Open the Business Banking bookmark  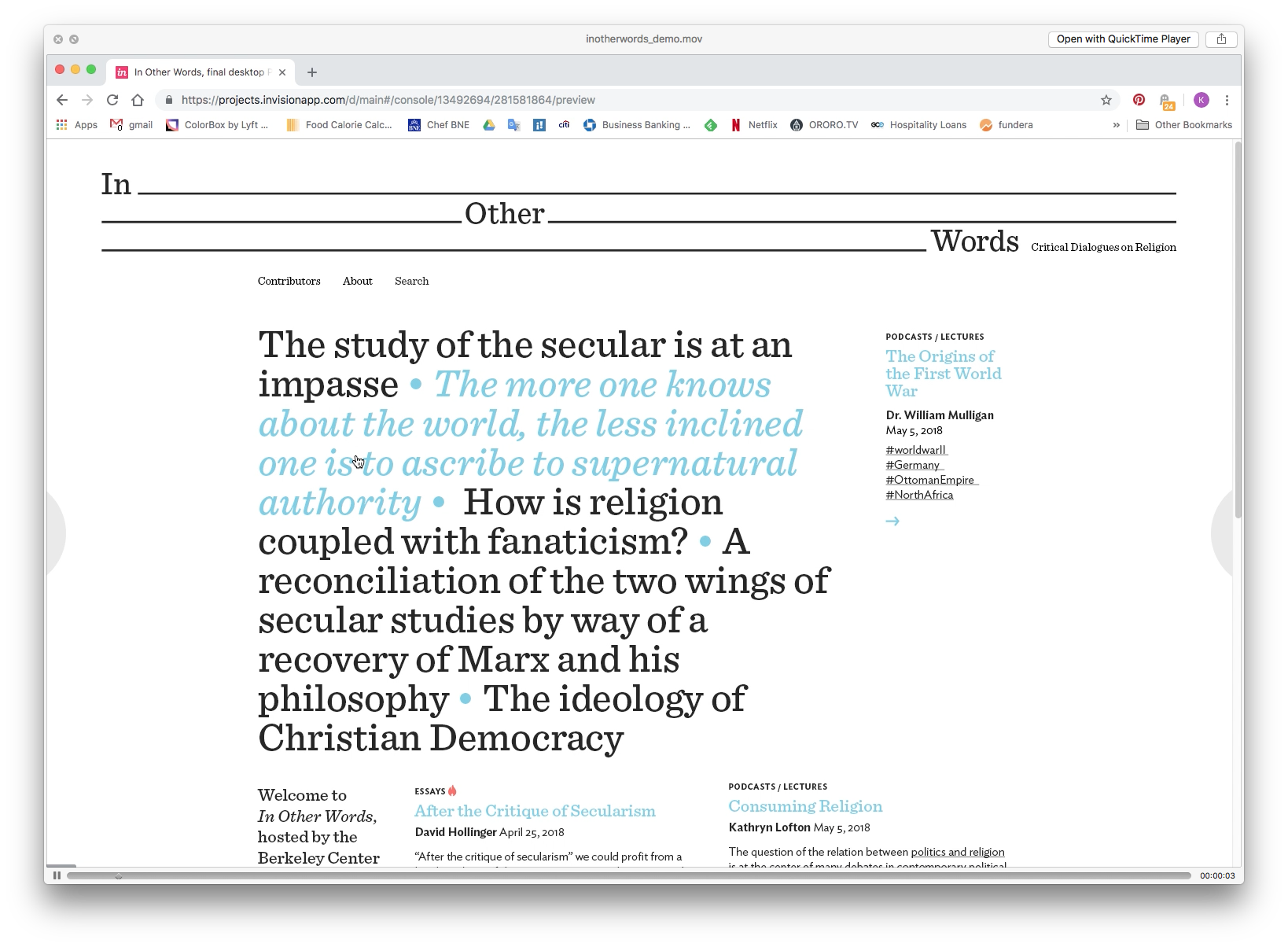(637, 125)
